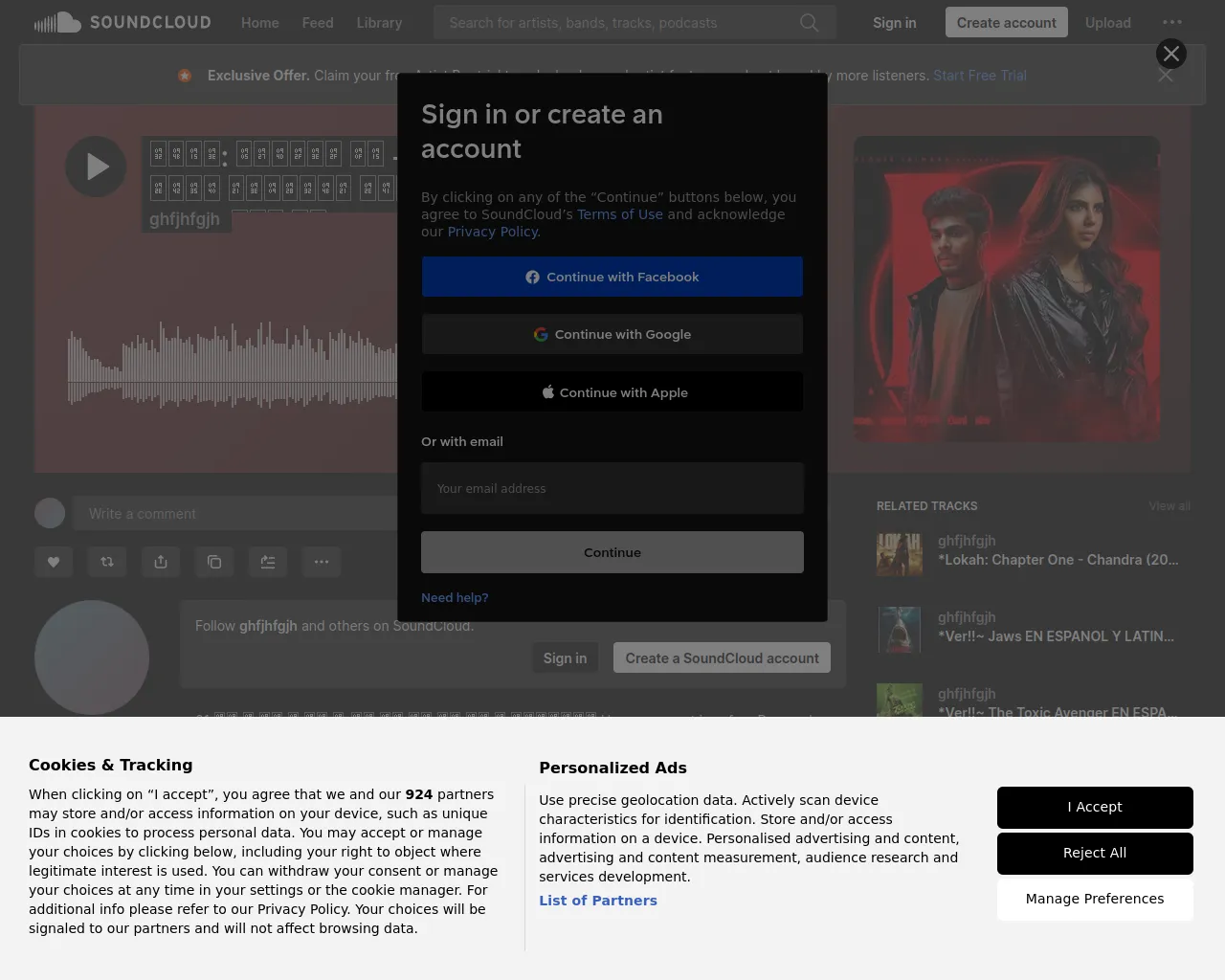Like the track with heart icon
1225x980 pixels.
click(54, 562)
